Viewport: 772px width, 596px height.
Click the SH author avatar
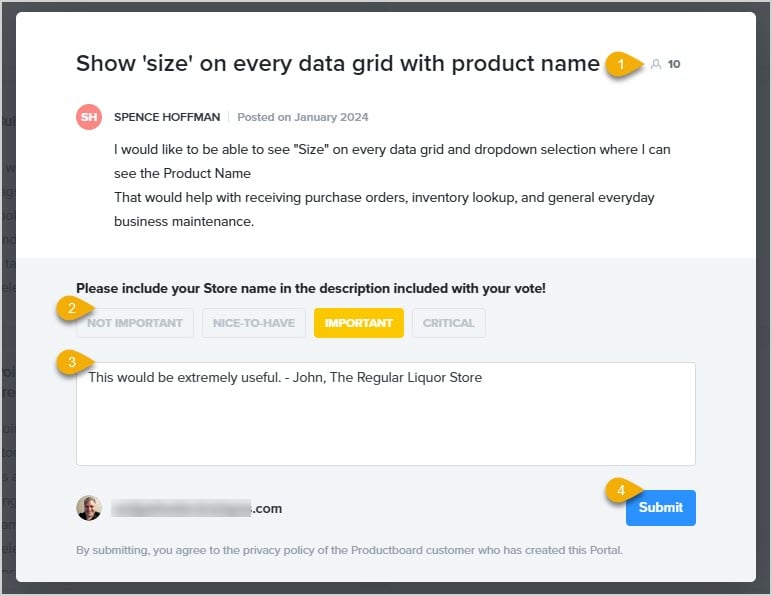tap(89, 117)
